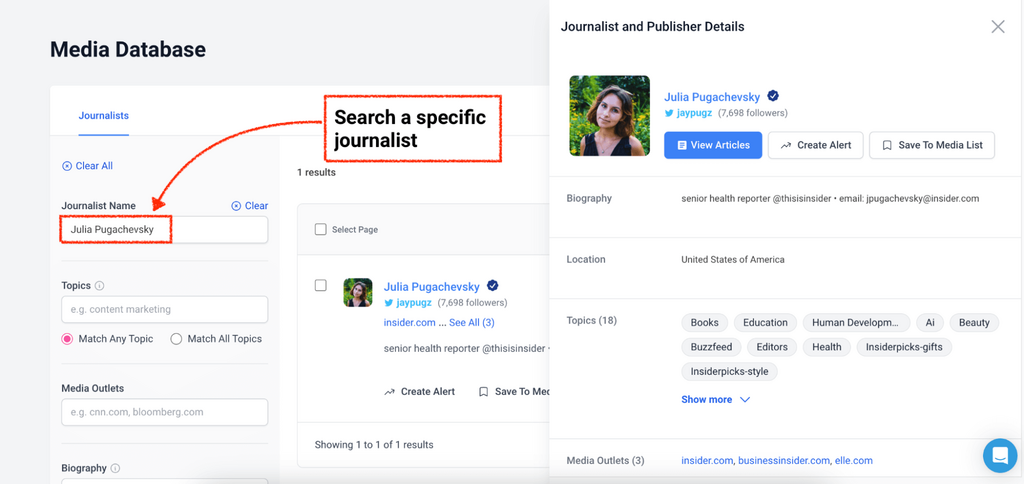Click the Twitter handle jaypugz in details panel
This screenshot has height=484, width=1024.
coord(694,114)
